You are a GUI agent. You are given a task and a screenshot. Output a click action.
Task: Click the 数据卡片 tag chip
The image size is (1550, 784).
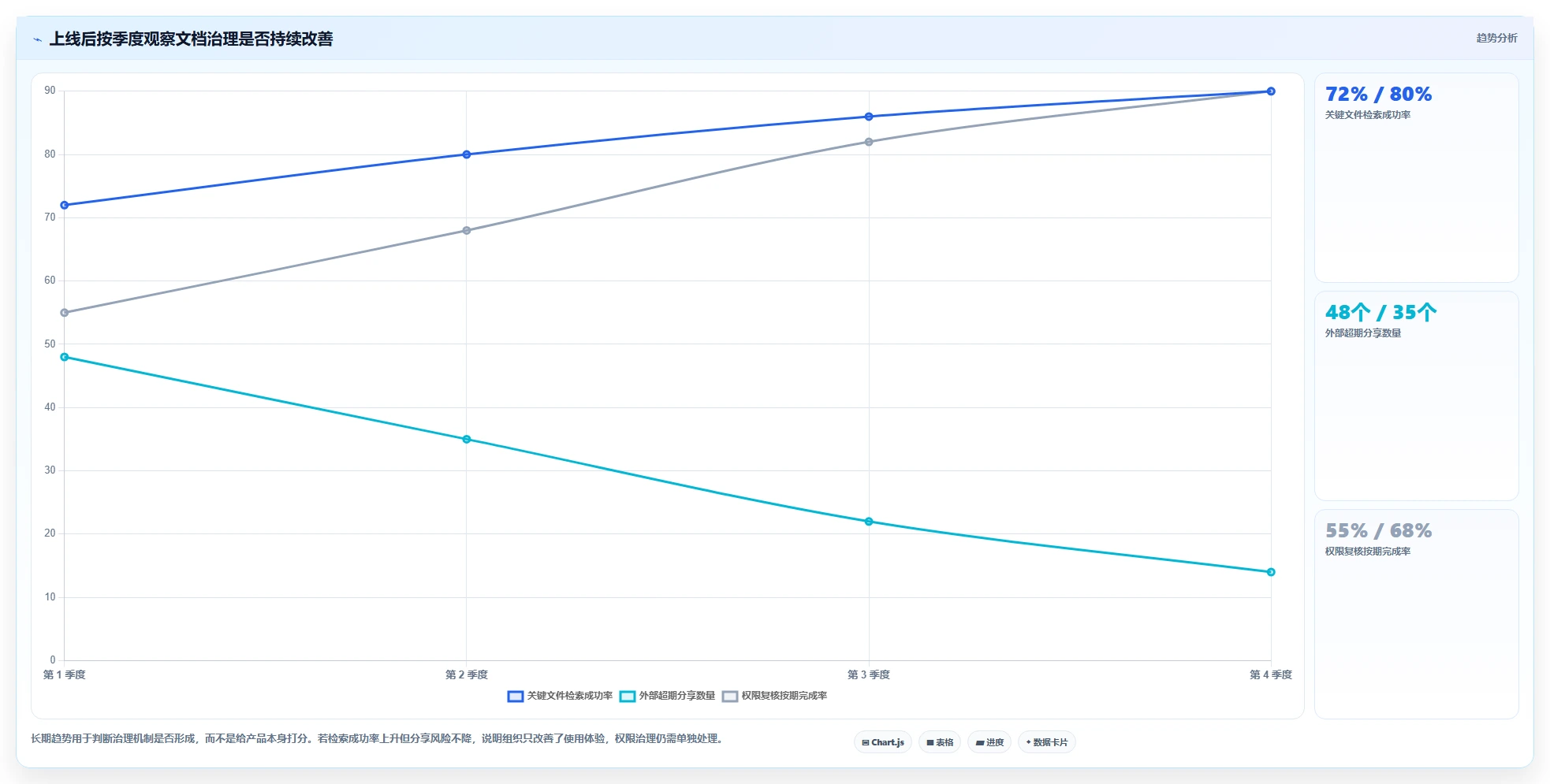click(1047, 742)
